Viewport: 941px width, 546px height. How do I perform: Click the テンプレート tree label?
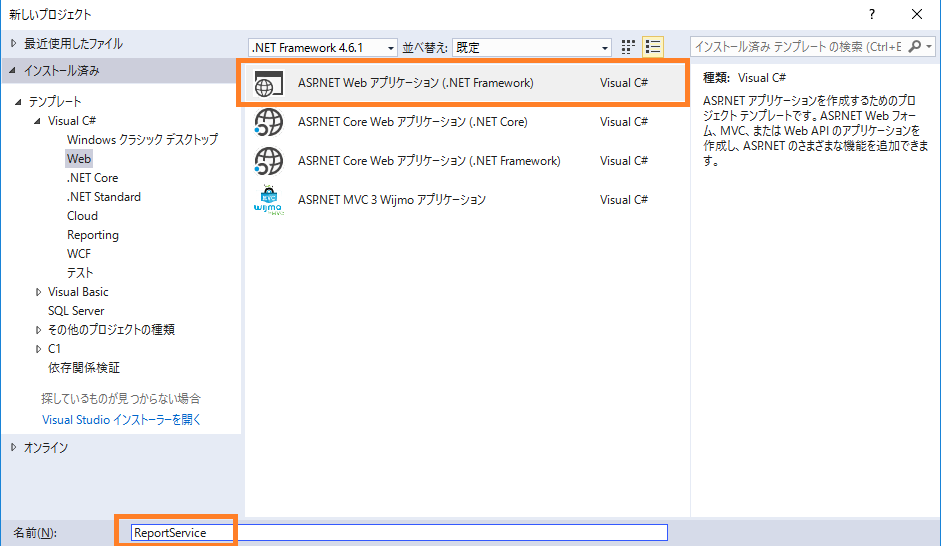tap(55, 101)
